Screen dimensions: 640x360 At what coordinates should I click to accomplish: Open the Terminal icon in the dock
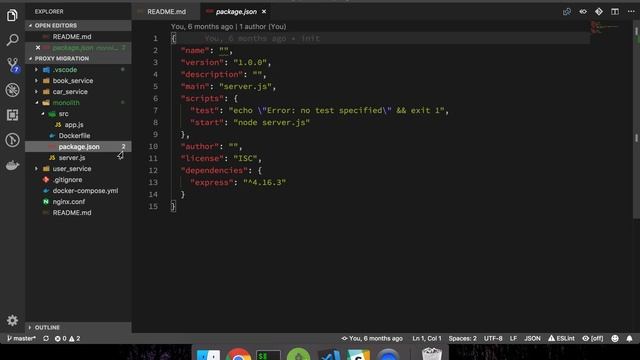pos(268,355)
